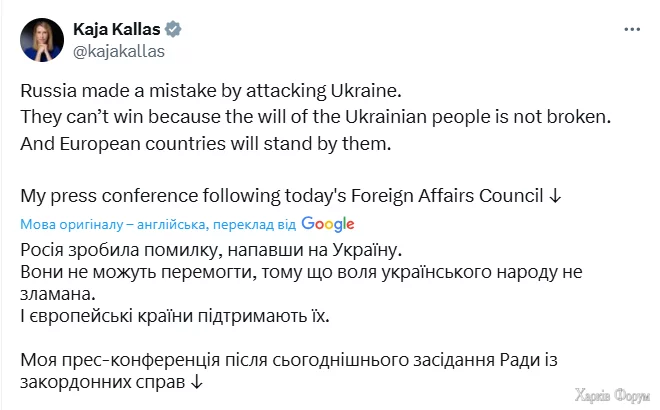Screen dimensions: 660x410
Task: Click the Google logo in translation note
Action: click(326, 223)
